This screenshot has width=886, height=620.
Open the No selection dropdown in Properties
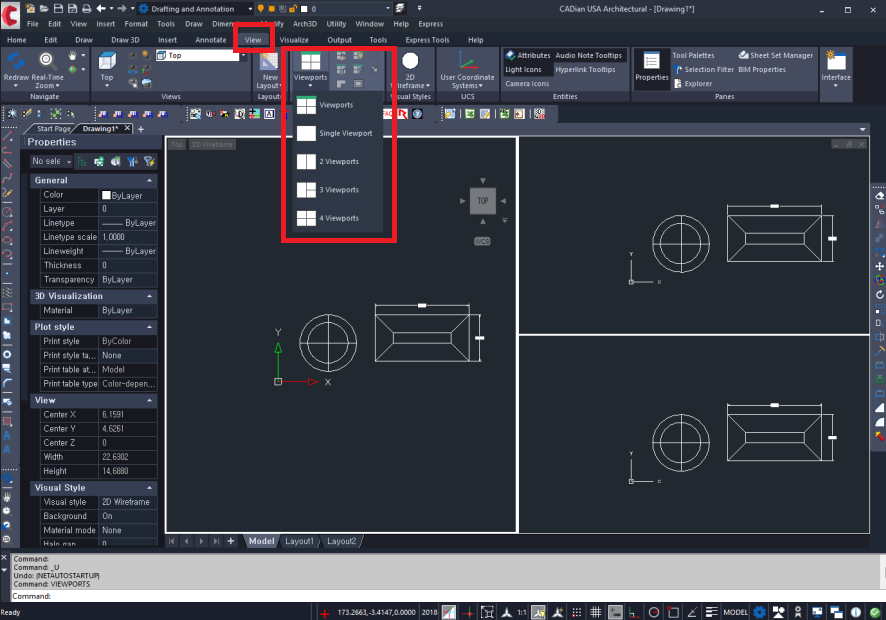point(51,161)
